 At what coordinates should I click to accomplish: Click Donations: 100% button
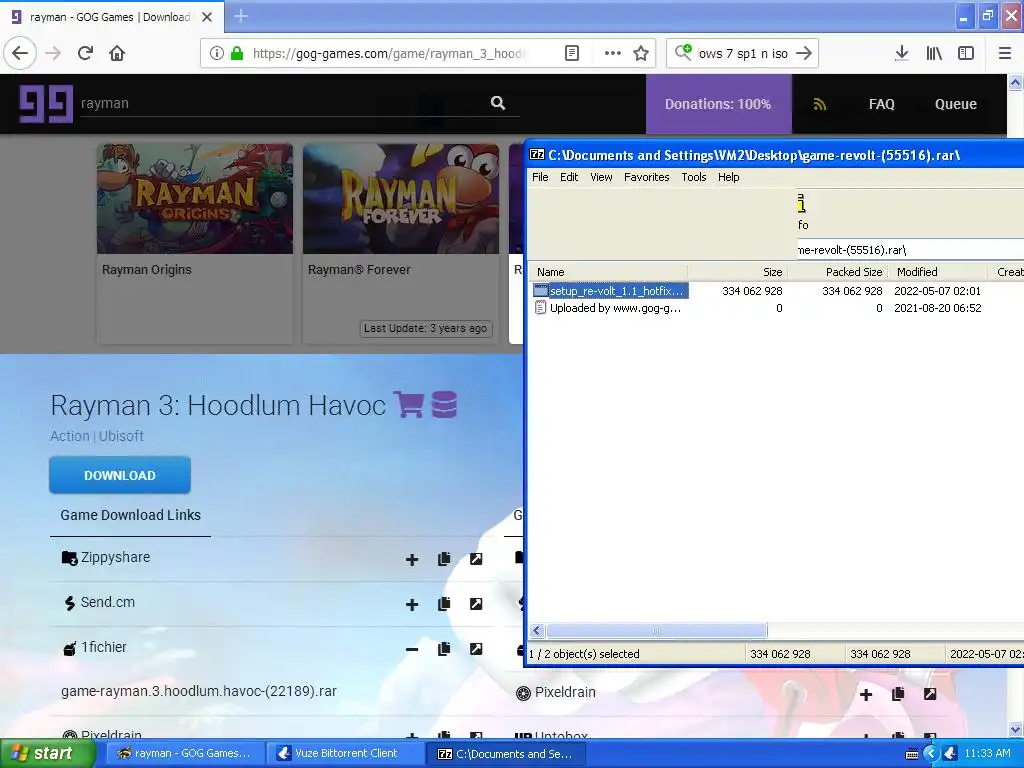(718, 104)
